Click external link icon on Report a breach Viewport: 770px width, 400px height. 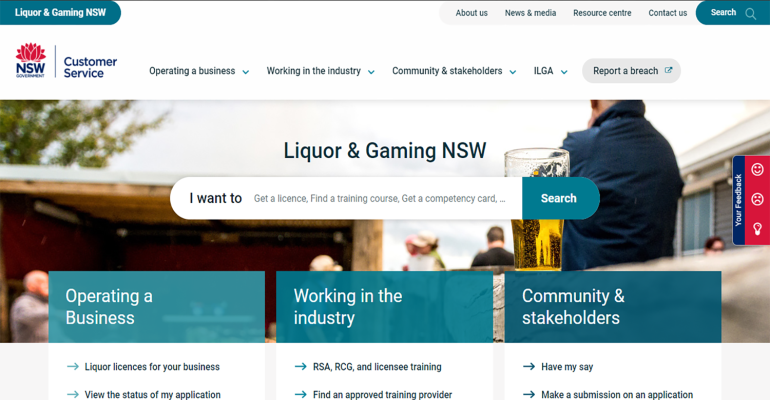pyautogui.click(x=668, y=70)
